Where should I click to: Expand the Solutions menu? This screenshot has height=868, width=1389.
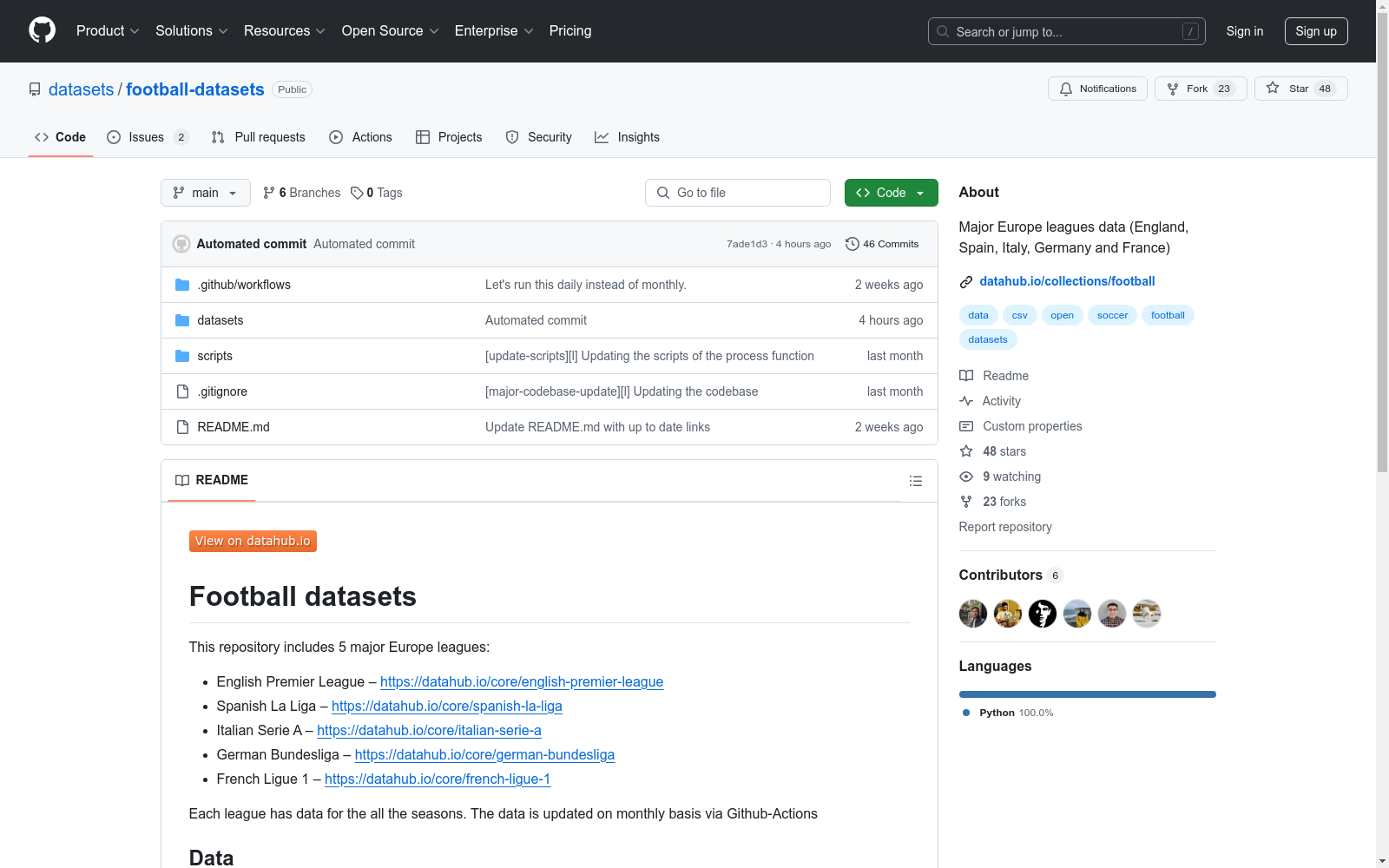click(x=192, y=30)
